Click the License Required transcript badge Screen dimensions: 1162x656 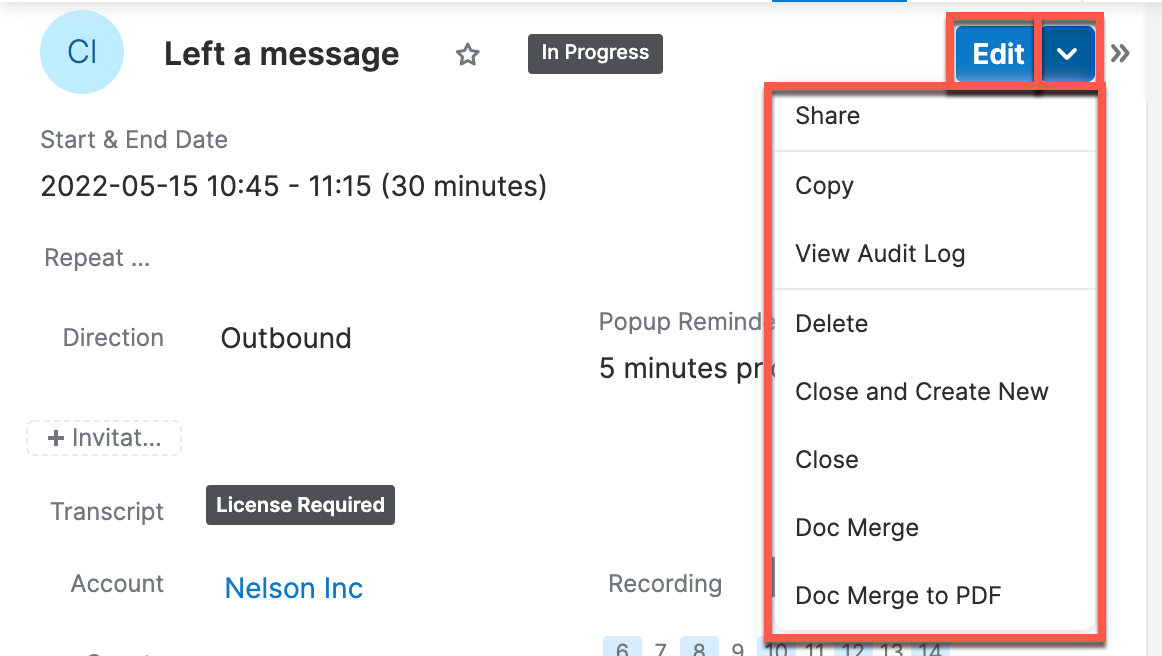pyautogui.click(x=300, y=505)
